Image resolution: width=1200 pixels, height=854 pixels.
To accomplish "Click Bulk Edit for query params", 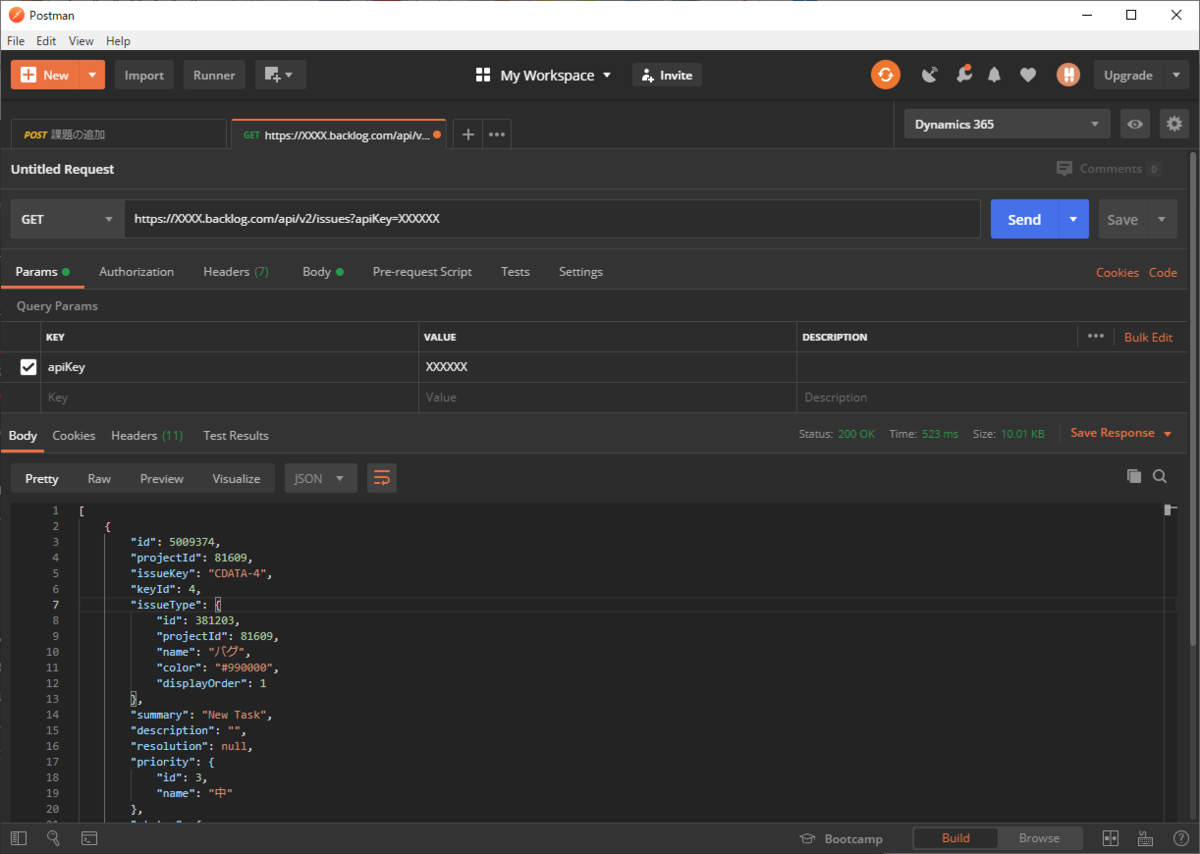I will tap(1148, 337).
